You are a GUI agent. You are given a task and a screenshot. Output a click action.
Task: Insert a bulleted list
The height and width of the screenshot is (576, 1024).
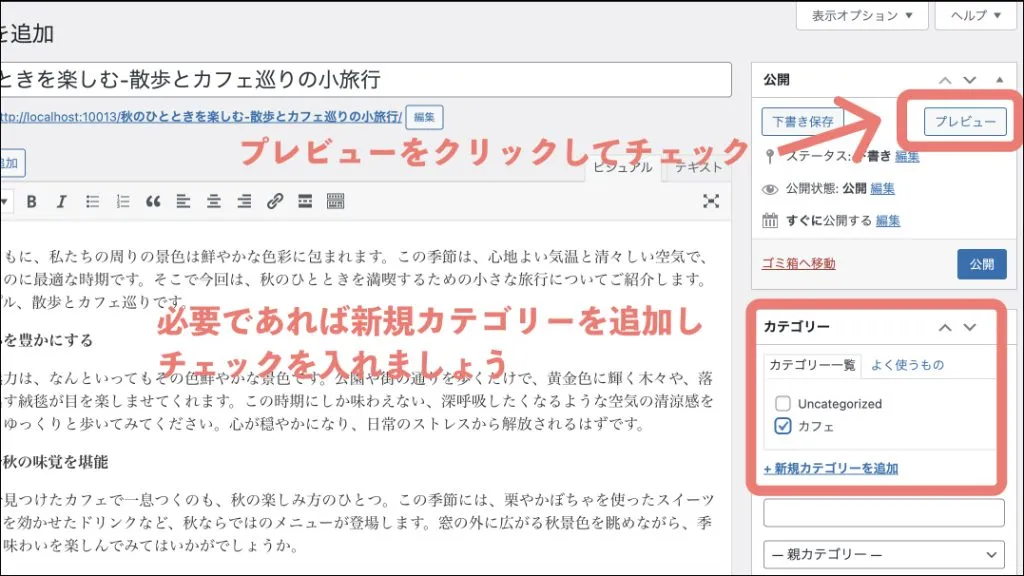[x=92, y=202]
